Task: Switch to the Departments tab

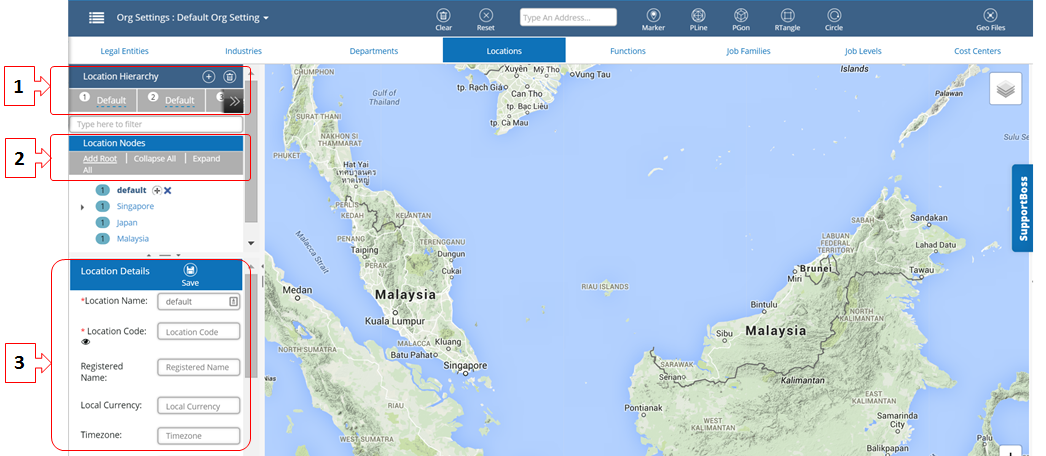Action: point(374,51)
